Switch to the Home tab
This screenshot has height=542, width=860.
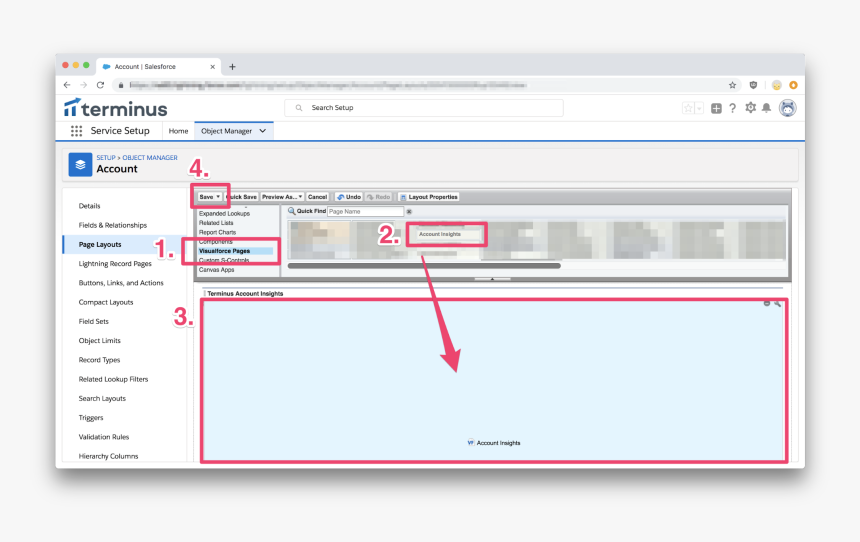tap(178, 131)
